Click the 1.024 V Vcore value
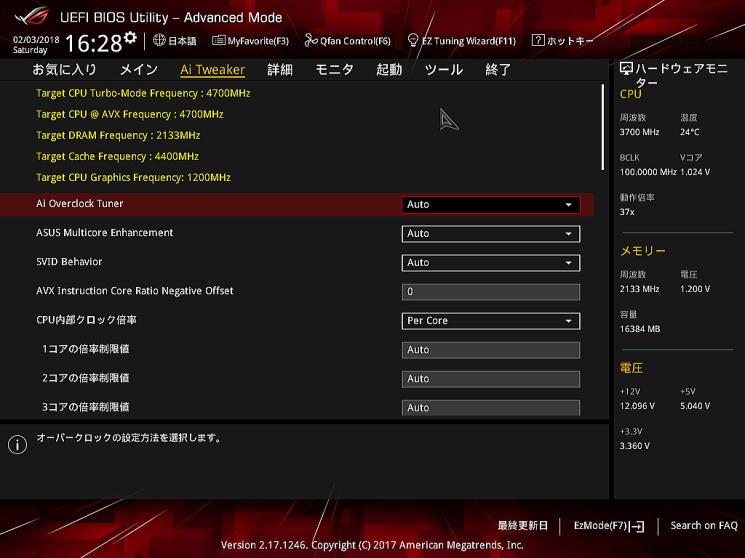745x558 pixels. point(695,172)
